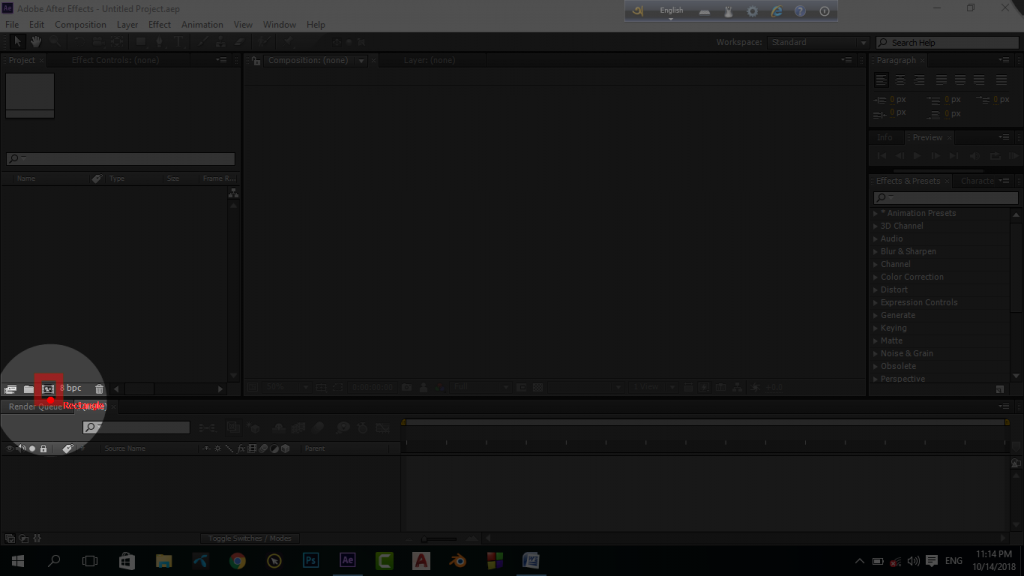Click RAM preview button in Preview panel

(x=1014, y=156)
